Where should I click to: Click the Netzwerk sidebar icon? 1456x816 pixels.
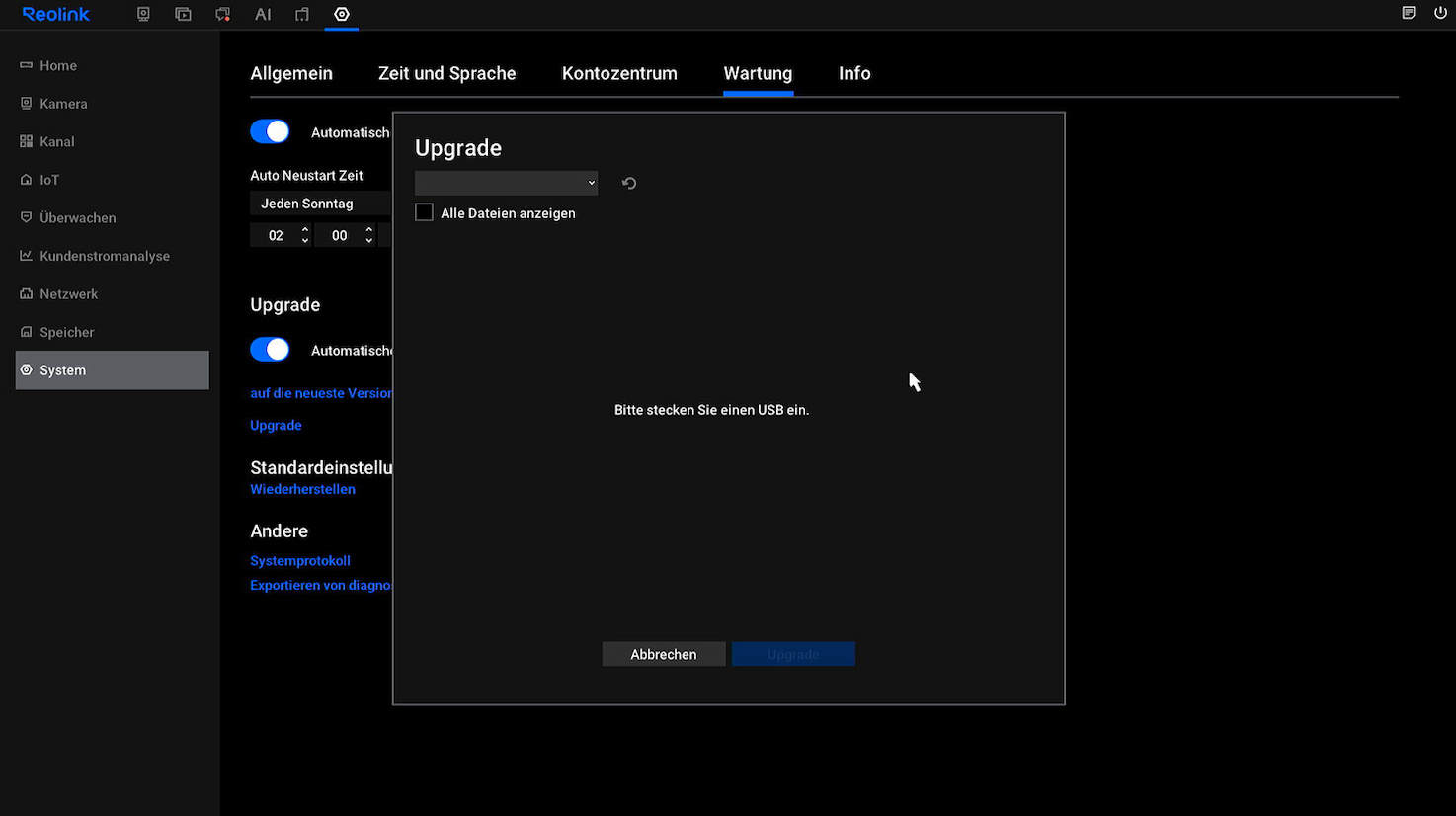pyautogui.click(x=27, y=293)
